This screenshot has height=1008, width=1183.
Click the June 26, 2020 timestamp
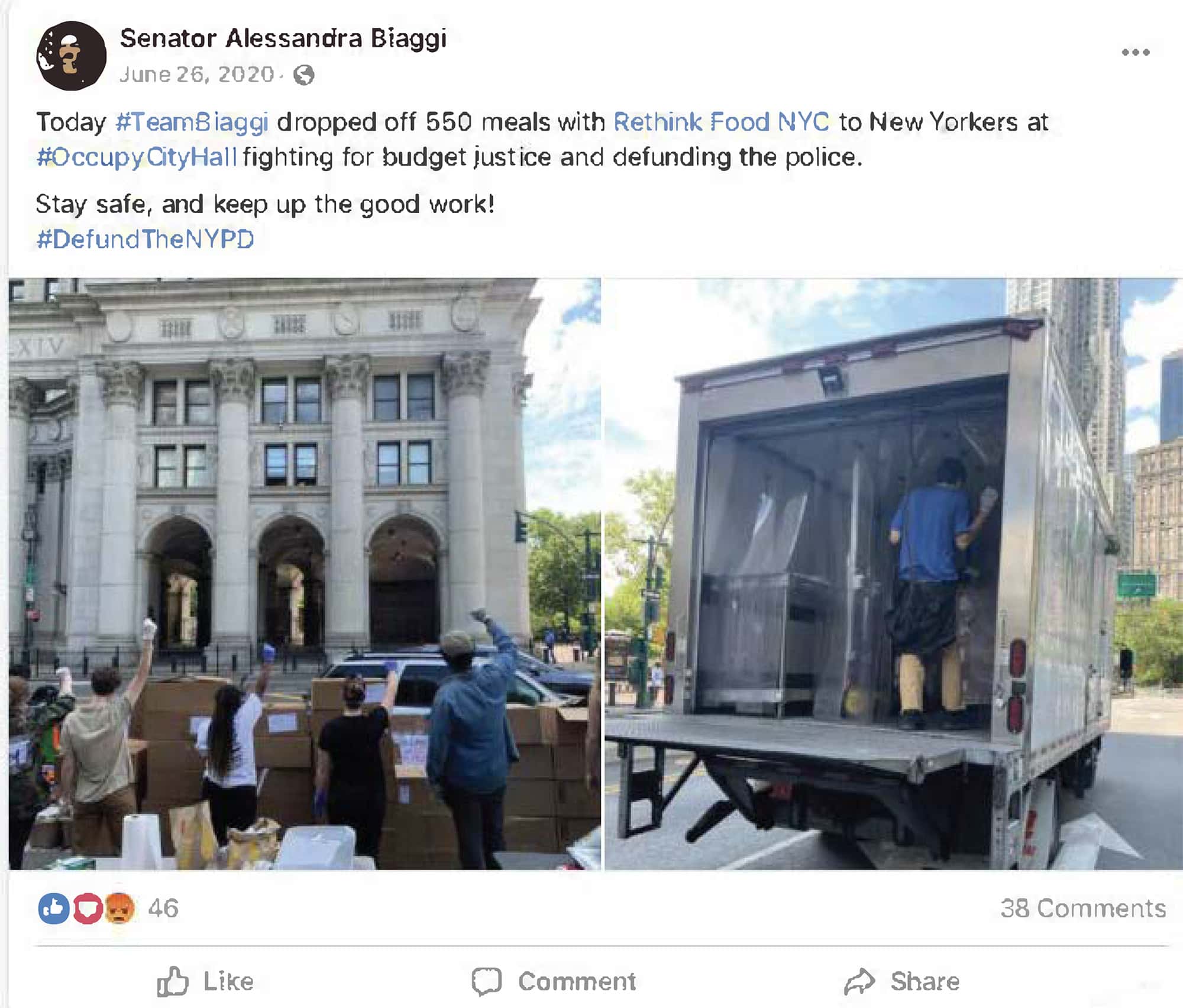coord(196,75)
